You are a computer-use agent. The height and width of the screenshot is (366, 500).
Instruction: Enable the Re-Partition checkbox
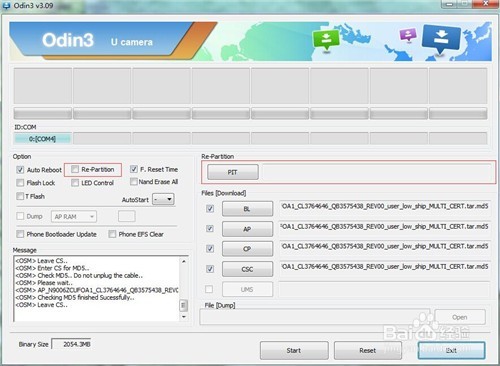tap(75, 169)
